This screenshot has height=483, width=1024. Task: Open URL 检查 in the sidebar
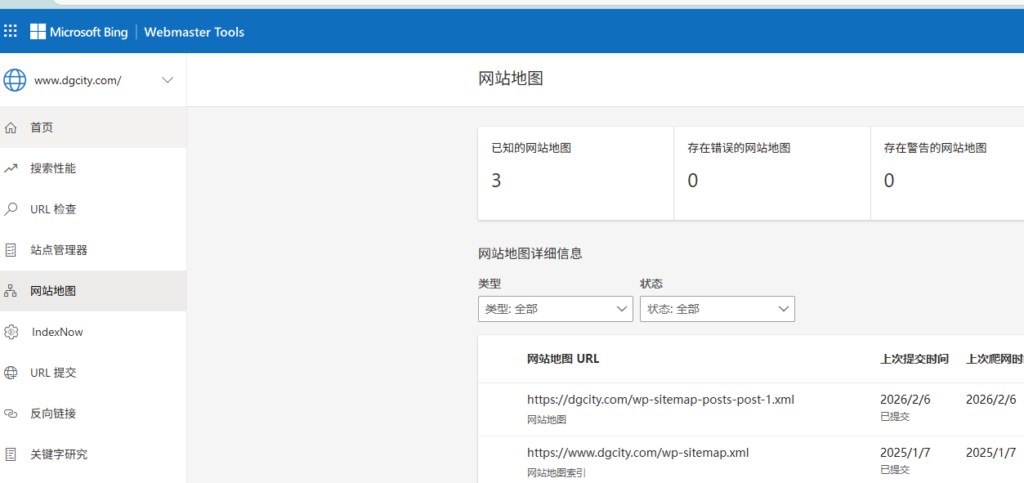(x=93, y=210)
